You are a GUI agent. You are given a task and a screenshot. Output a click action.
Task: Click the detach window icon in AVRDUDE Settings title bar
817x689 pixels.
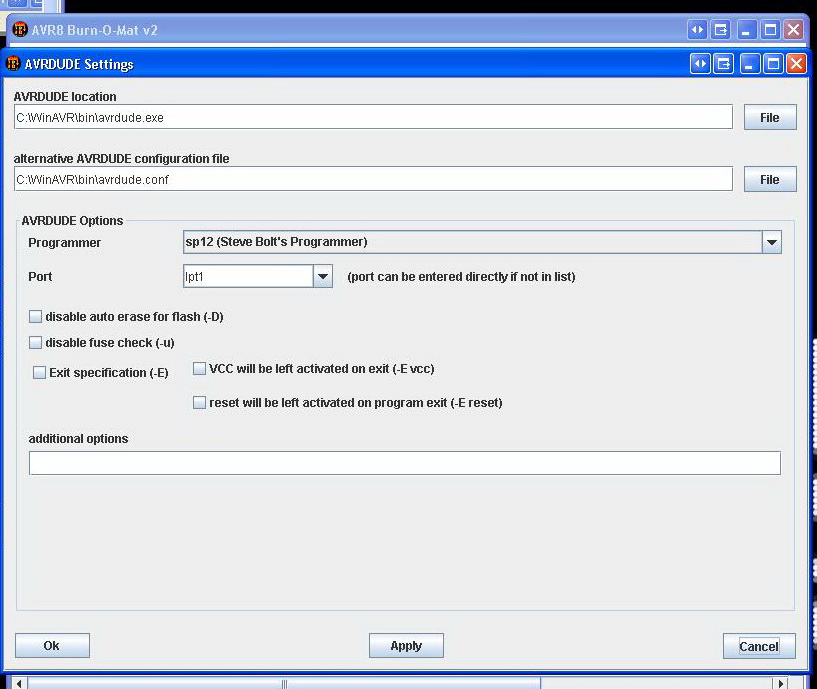(724, 64)
